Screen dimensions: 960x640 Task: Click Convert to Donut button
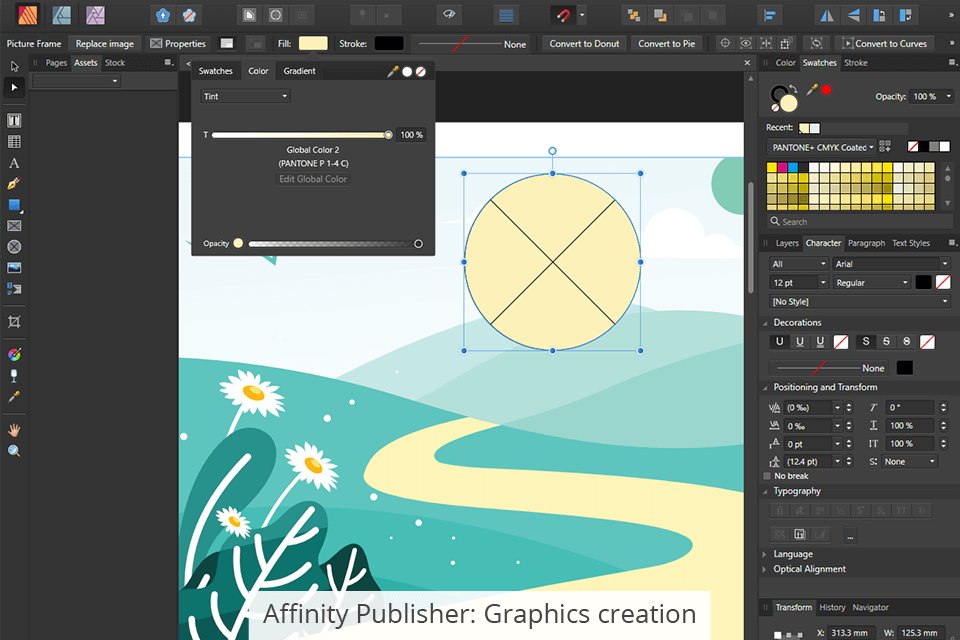coord(584,43)
